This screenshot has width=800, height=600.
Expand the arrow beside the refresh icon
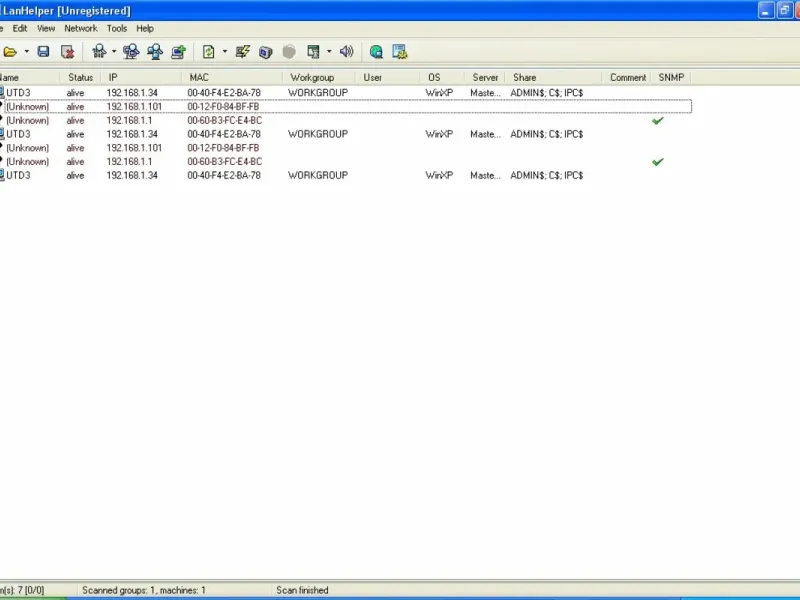click(x=224, y=52)
